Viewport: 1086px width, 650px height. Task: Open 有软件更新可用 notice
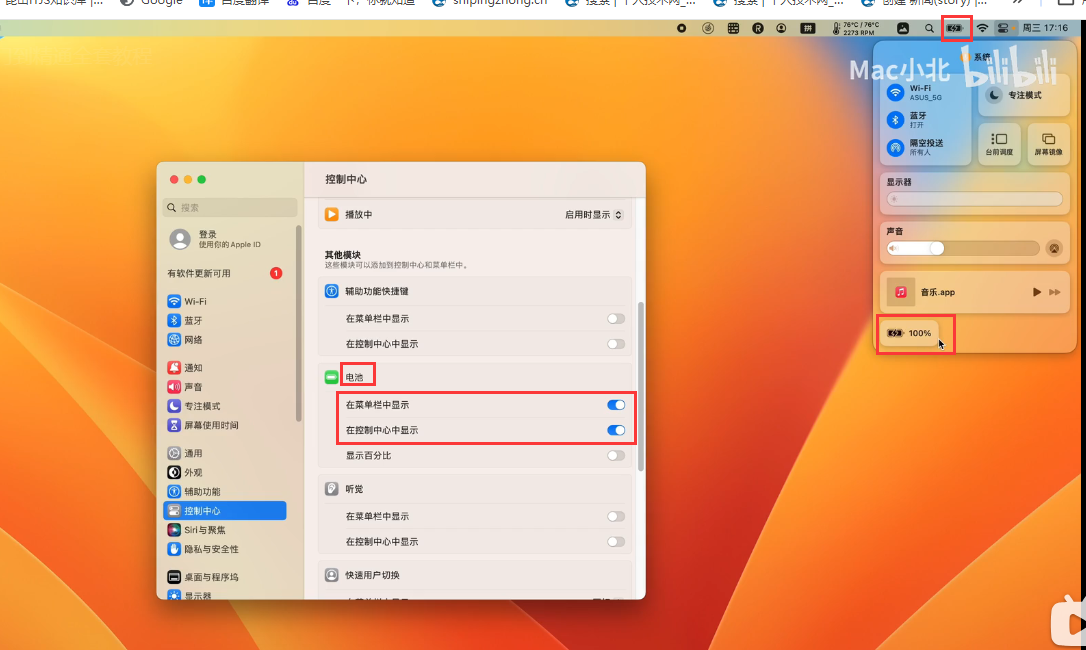click(x=224, y=274)
